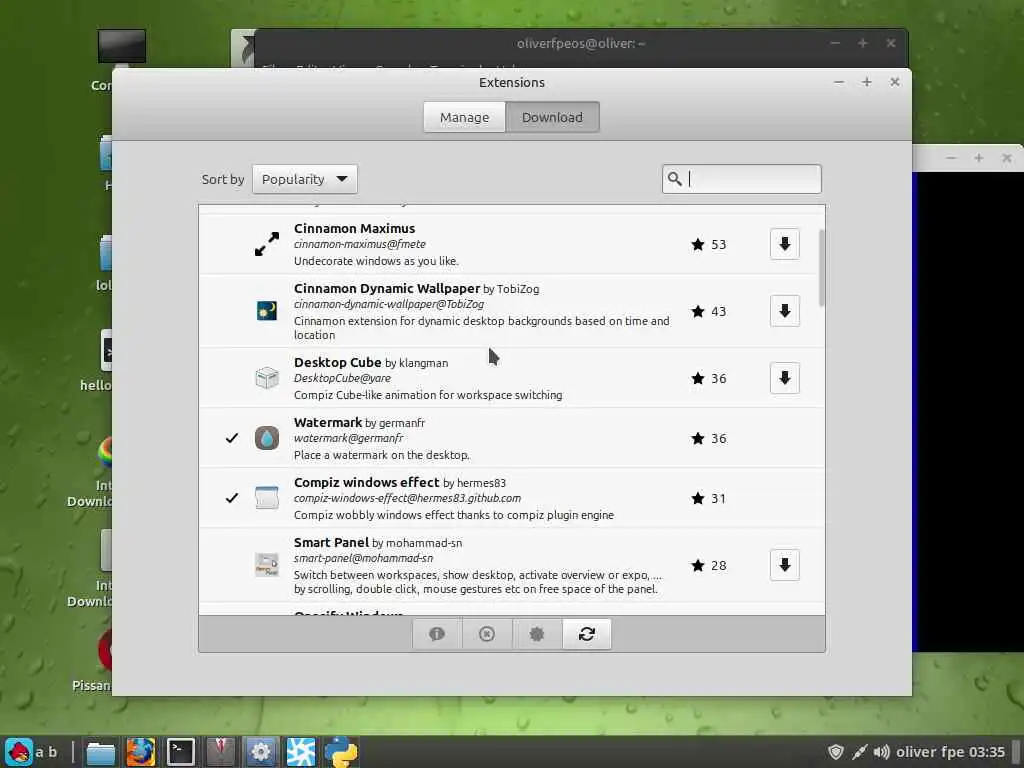Click the search magnifier icon
The width and height of the screenshot is (1024, 768).
[x=675, y=179]
